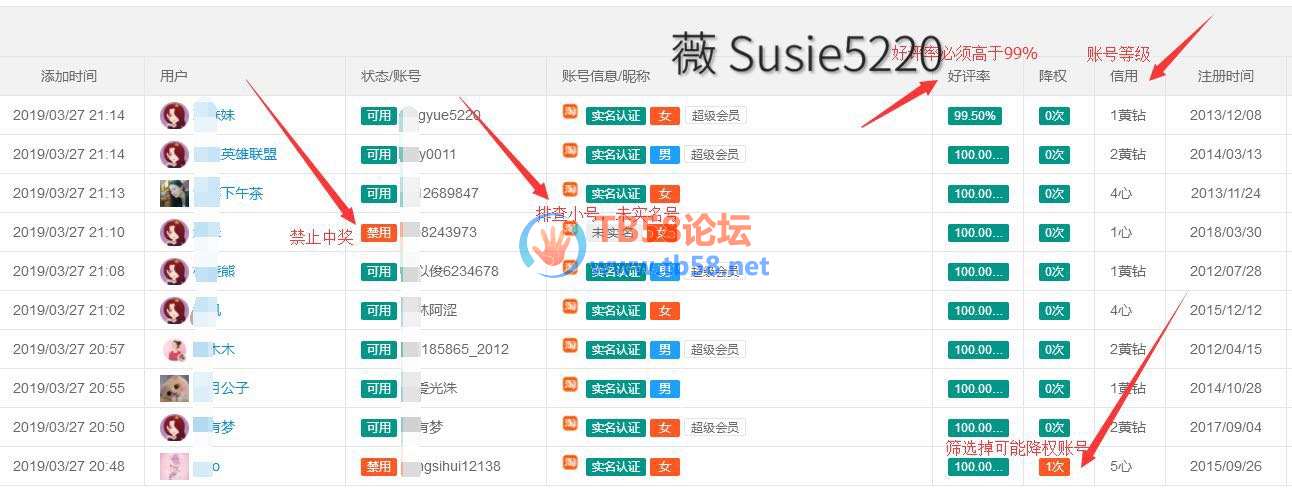Click the 添加时间 column header
This screenshot has width=1292, height=491.
[x=69, y=76]
